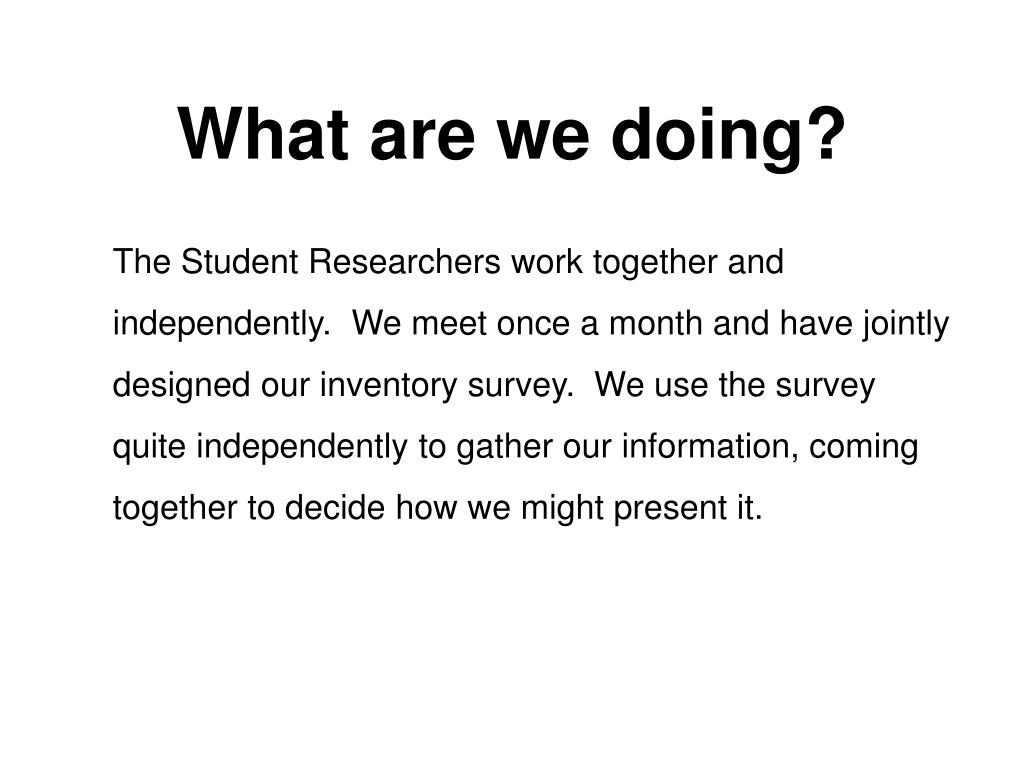Viewport: 1024px width, 768px height.
Task: Click the word 'information,' in the fourth line
Action: (710, 447)
